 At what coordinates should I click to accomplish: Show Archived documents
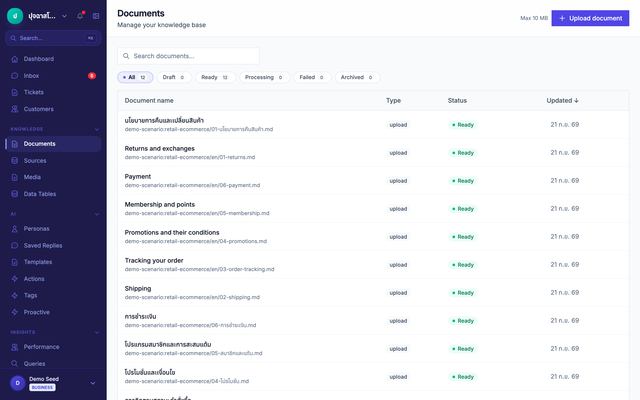(358, 77)
